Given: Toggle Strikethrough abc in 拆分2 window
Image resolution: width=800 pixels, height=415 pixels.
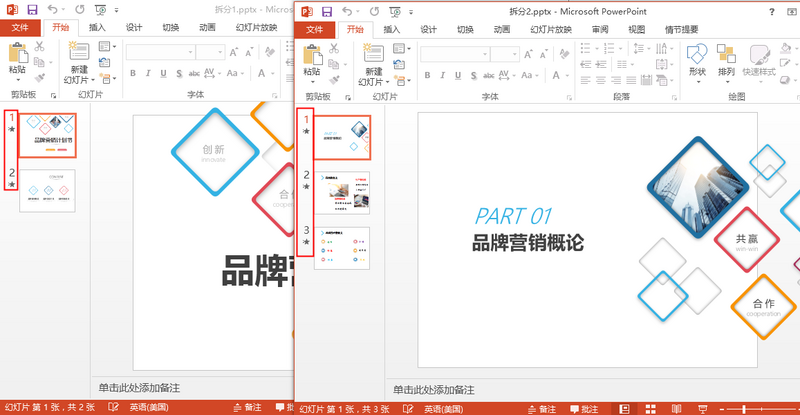Looking at the screenshot, I should click(x=489, y=76).
